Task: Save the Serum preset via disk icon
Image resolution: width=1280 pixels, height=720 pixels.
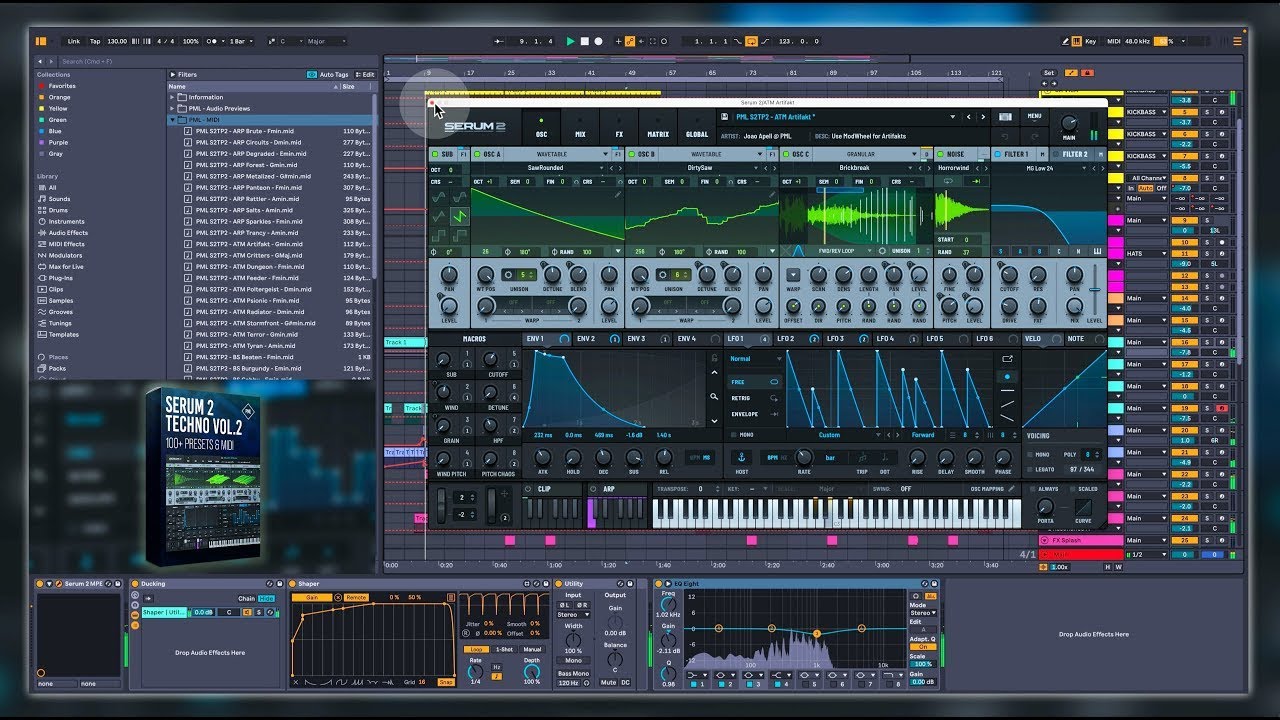Action: point(725,116)
